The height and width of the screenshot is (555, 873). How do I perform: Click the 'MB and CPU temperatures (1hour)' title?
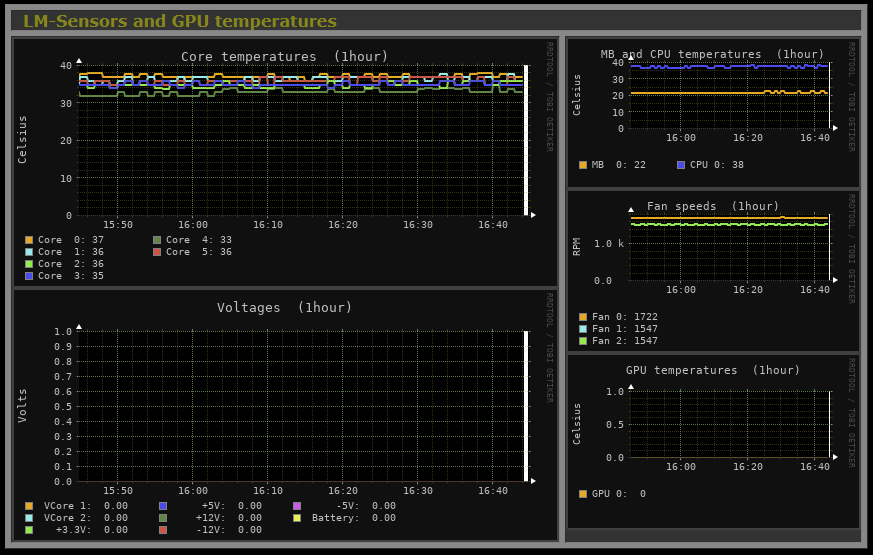click(x=712, y=55)
